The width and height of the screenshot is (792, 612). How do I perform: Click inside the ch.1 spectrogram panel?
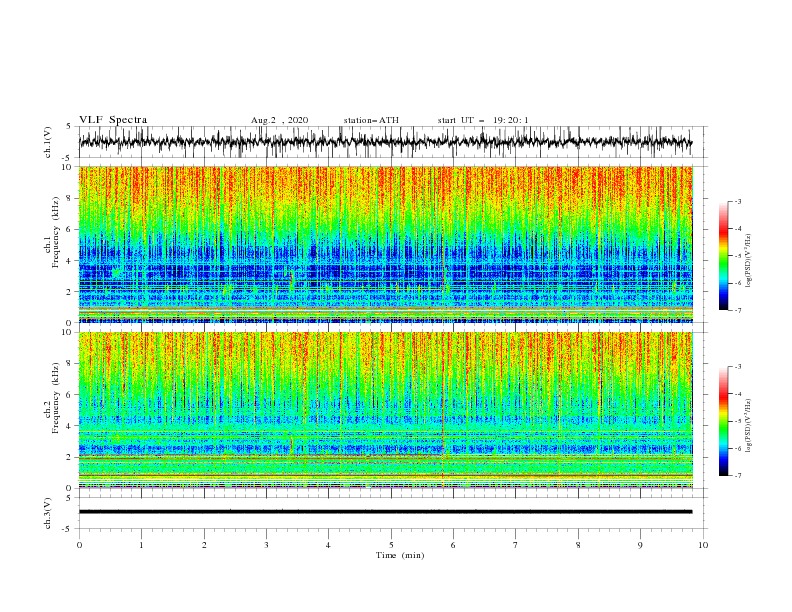pyautogui.click(x=386, y=244)
